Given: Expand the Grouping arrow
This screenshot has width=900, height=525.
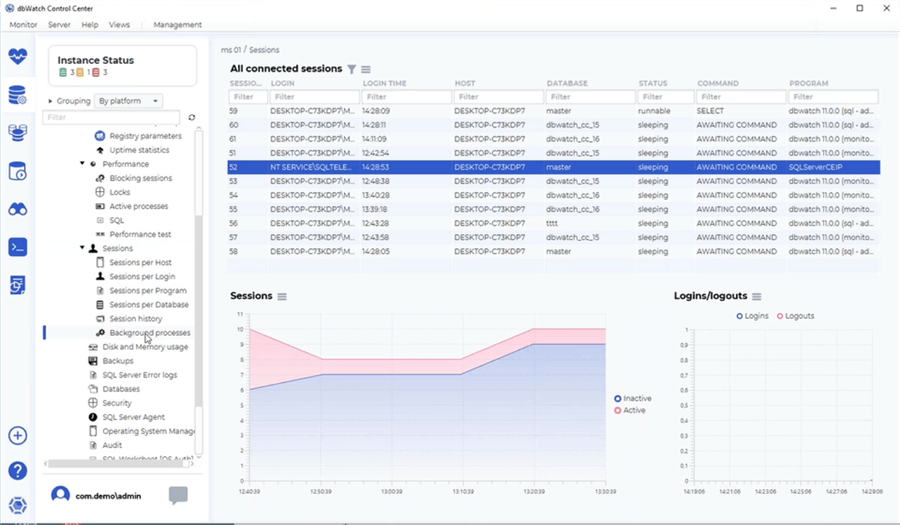Looking at the screenshot, I should (51, 101).
